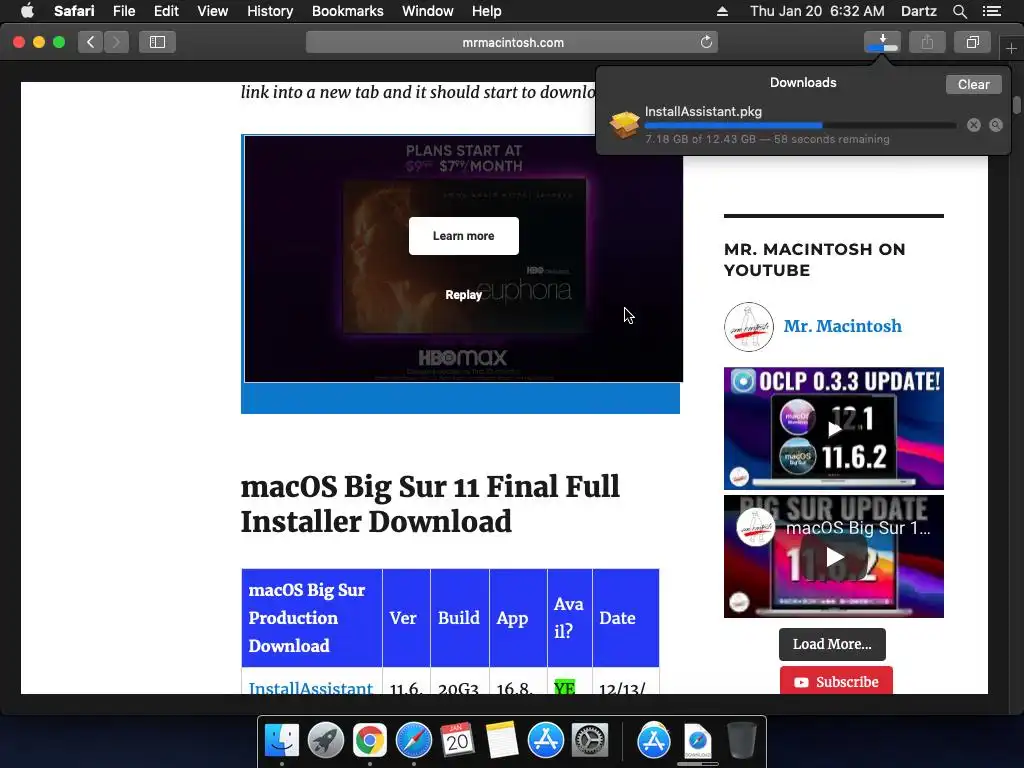Clear the downloads list

973,84
